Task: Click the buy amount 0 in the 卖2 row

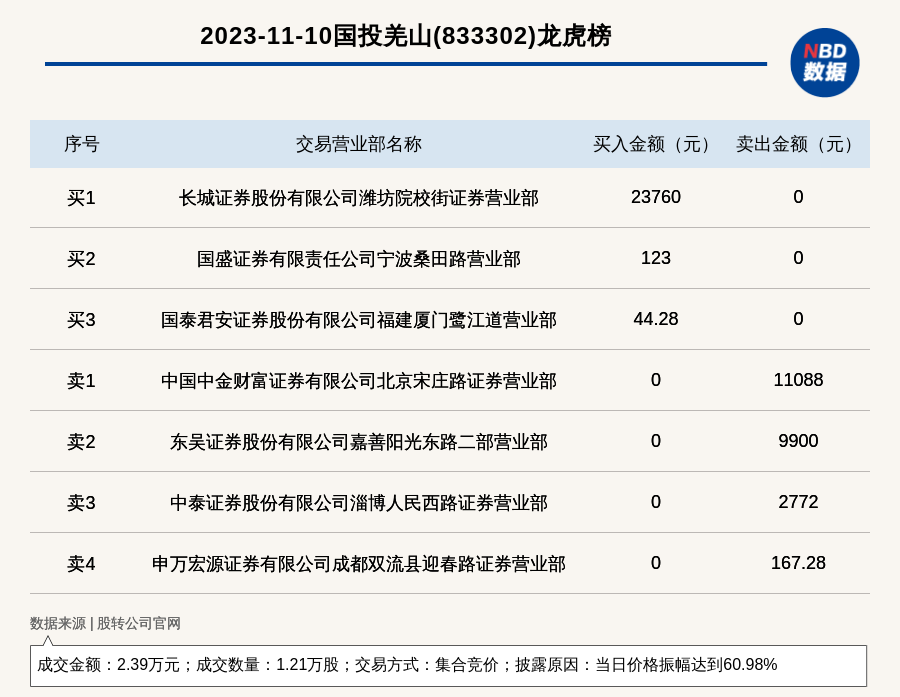Action: [655, 440]
